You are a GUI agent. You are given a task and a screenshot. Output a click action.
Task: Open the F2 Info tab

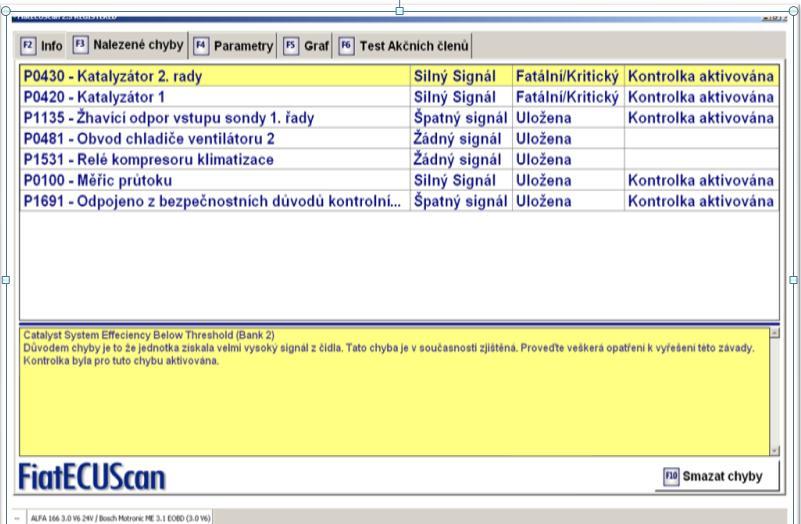click(x=42, y=47)
